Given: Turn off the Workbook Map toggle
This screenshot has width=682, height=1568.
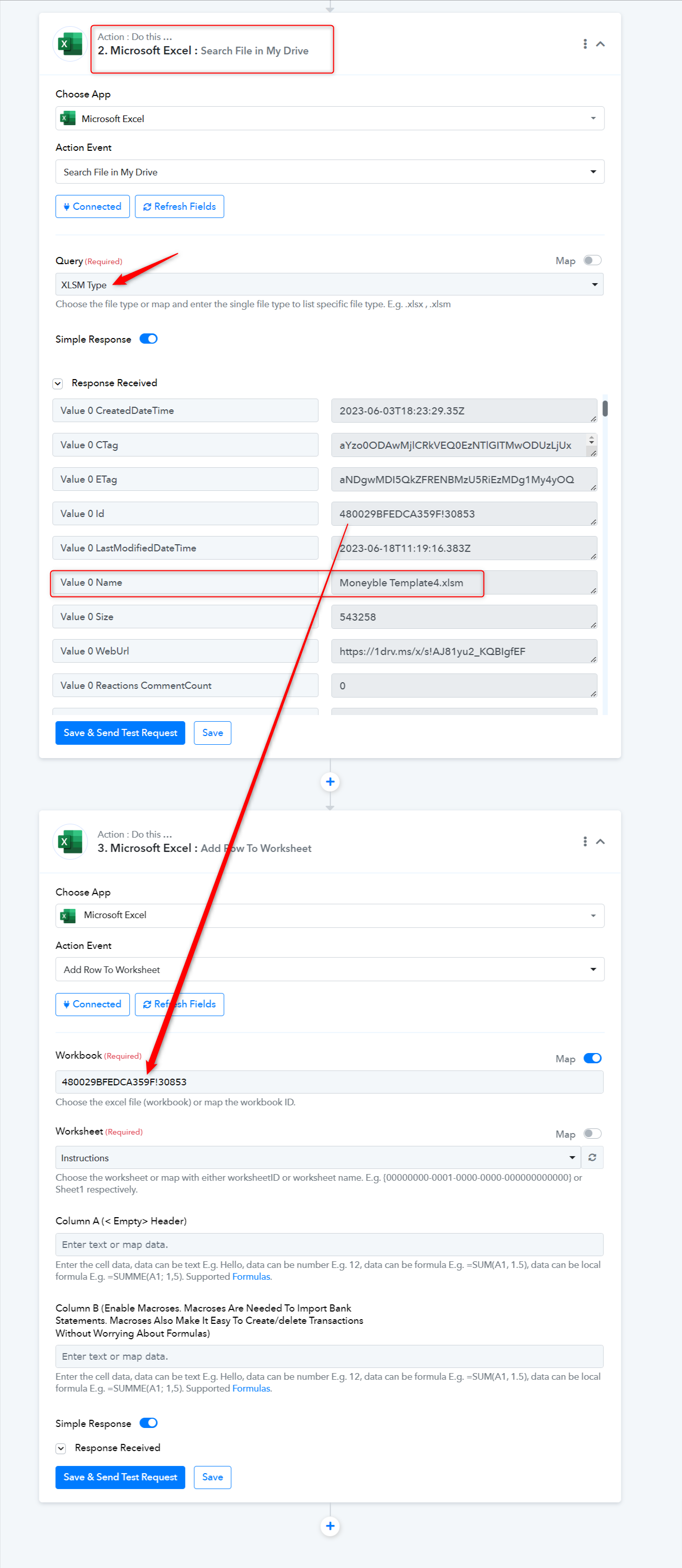Looking at the screenshot, I should click(592, 1058).
